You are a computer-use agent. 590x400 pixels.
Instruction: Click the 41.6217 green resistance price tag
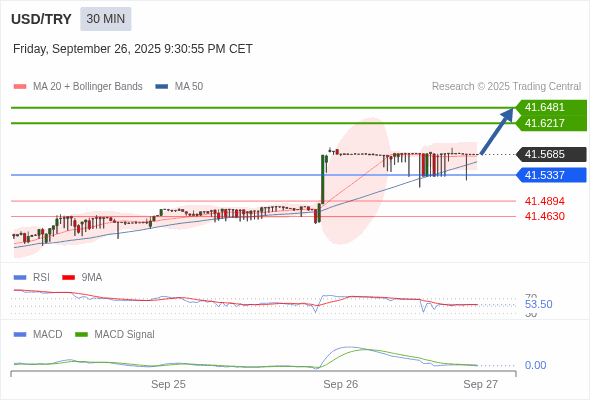click(x=551, y=123)
